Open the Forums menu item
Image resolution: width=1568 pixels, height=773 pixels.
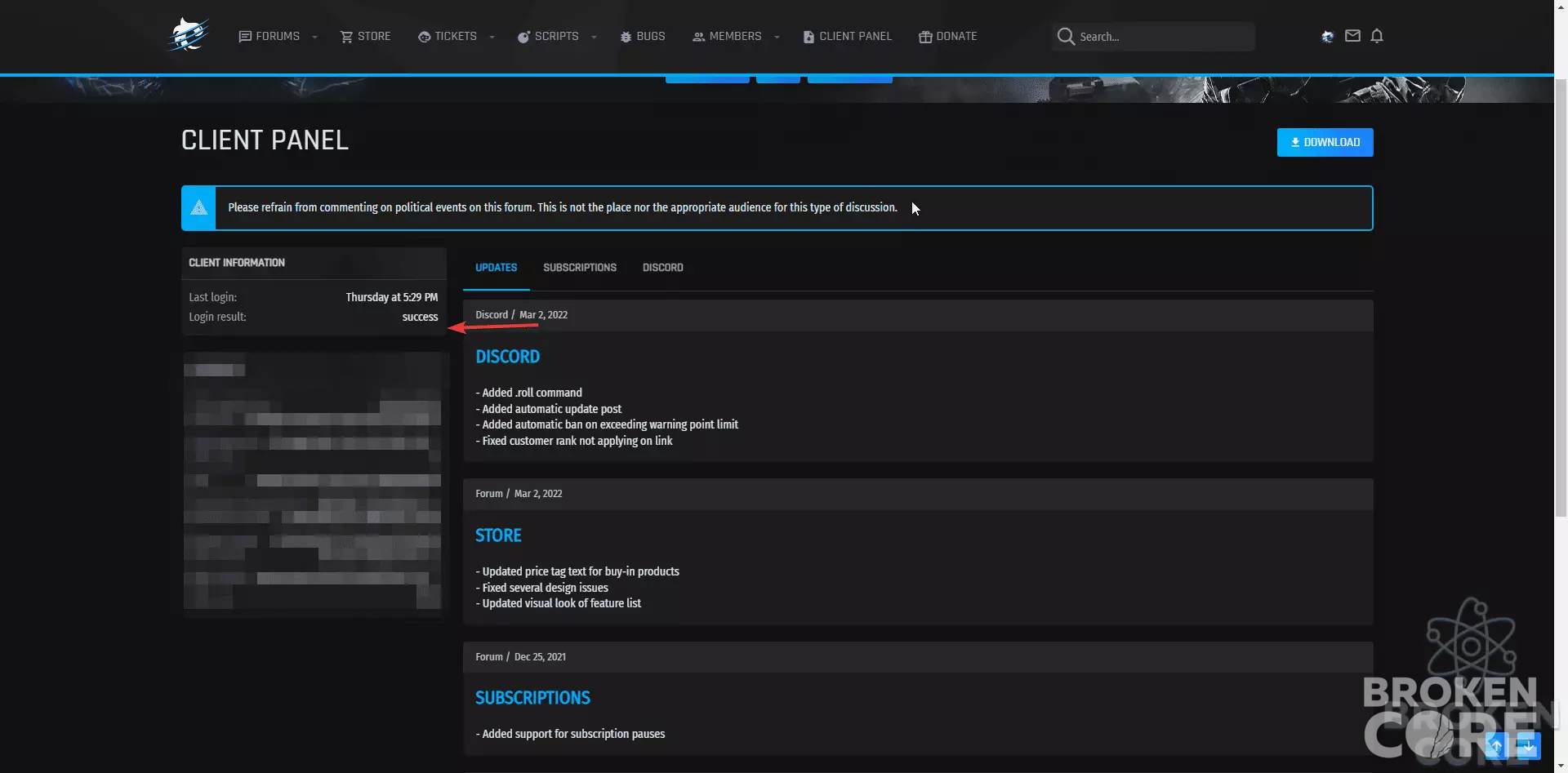(x=269, y=37)
